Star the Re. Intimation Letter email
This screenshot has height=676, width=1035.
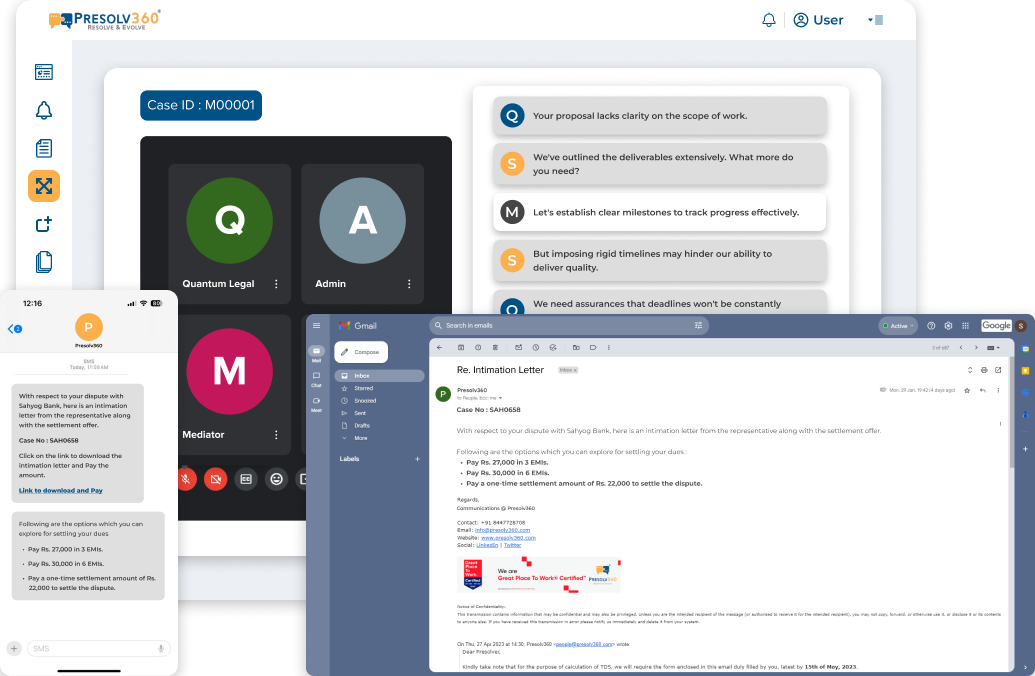[967, 390]
